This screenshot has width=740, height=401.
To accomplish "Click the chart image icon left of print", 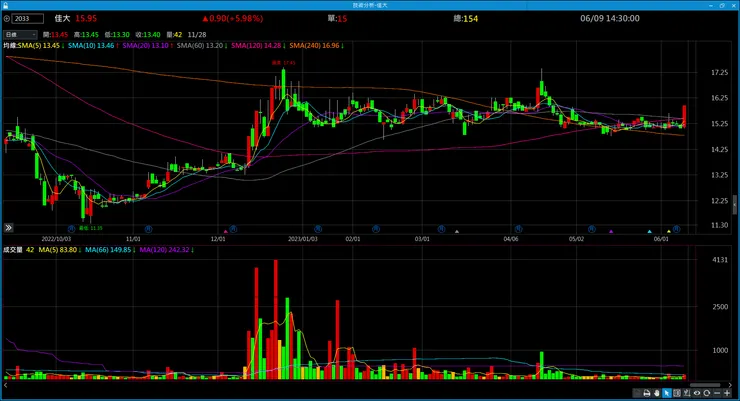I will 637,393.
